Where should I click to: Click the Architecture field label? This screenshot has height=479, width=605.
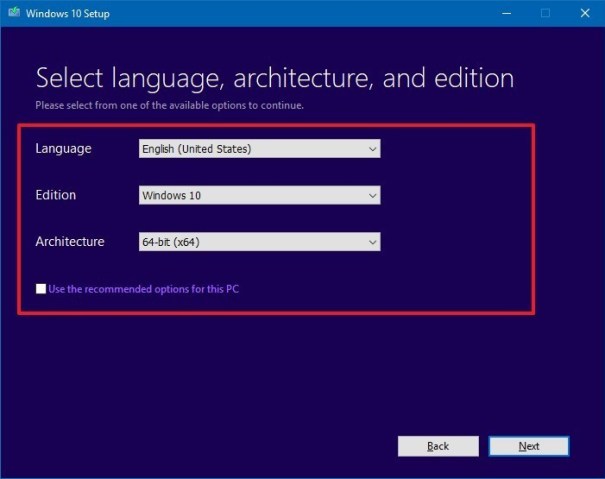click(69, 242)
